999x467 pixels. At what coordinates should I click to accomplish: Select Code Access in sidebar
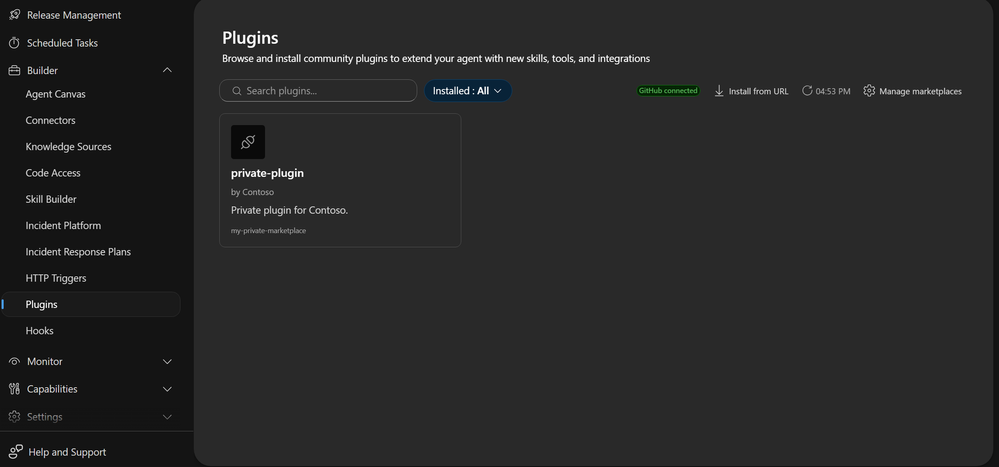tap(53, 173)
